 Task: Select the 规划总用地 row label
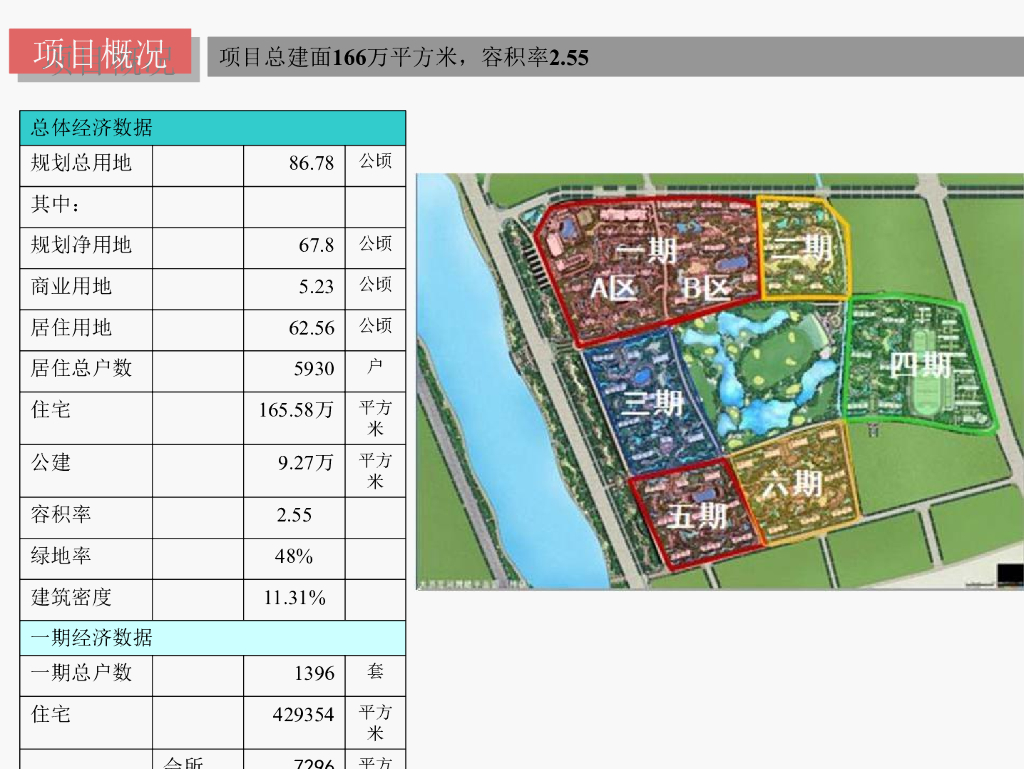click(x=81, y=163)
